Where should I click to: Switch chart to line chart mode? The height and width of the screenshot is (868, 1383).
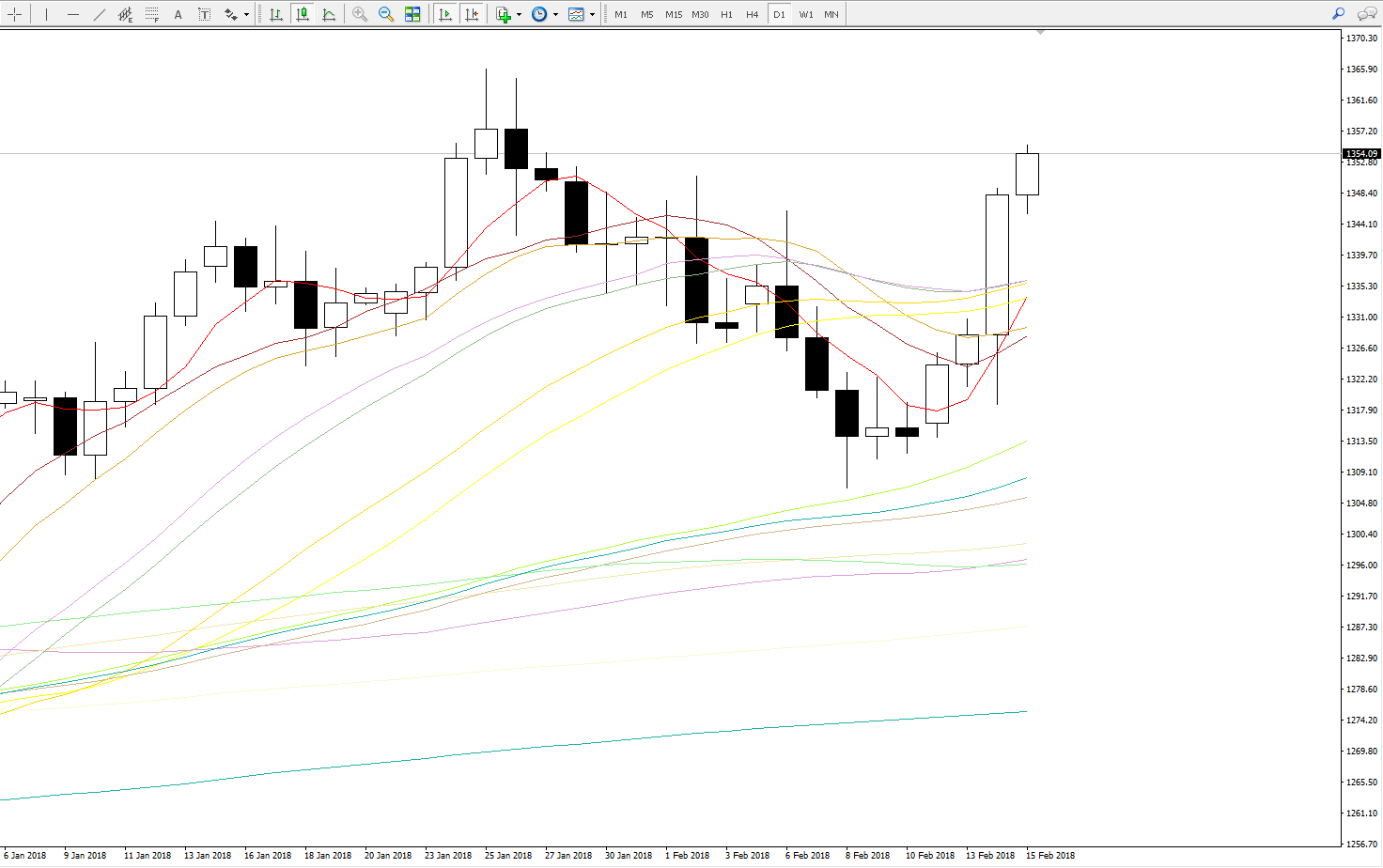coord(329,14)
